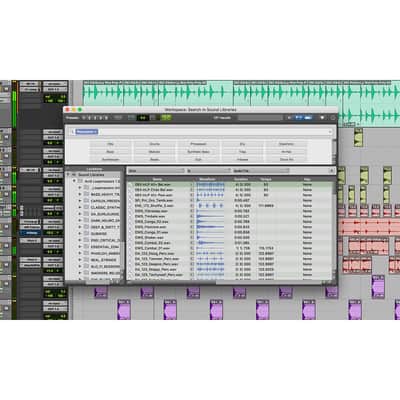The image size is (400, 400).
Task: Click speaker icon on EWS_Conga_01.wav row
Action: pos(192,232)
